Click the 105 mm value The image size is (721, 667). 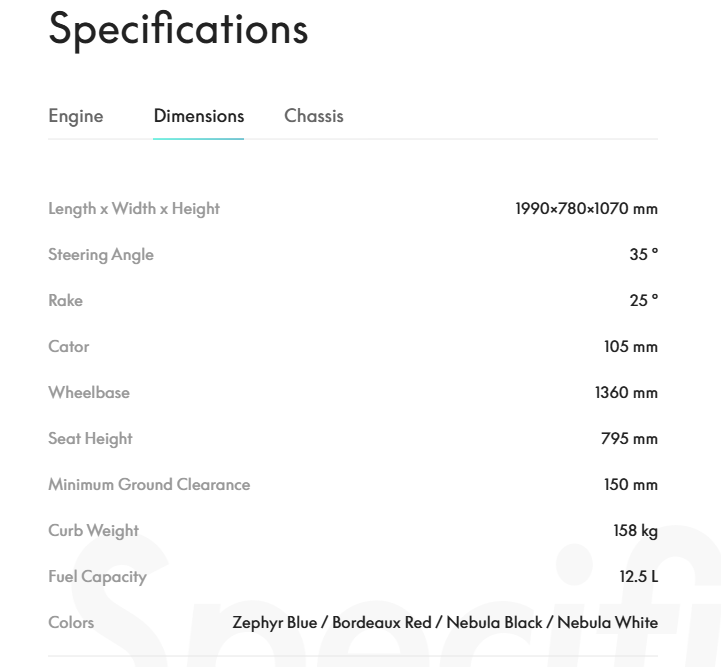click(x=630, y=347)
